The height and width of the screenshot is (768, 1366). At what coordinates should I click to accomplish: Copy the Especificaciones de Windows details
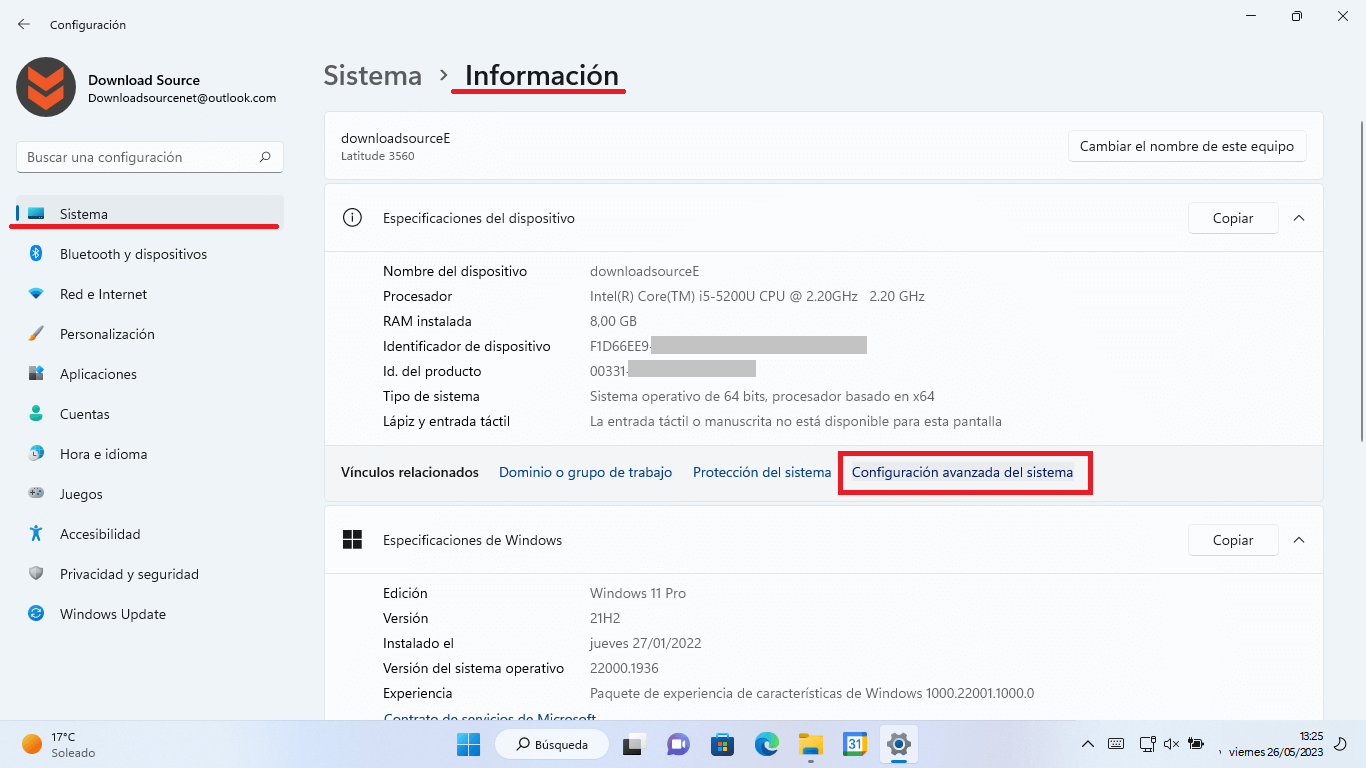pos(1233,540)
